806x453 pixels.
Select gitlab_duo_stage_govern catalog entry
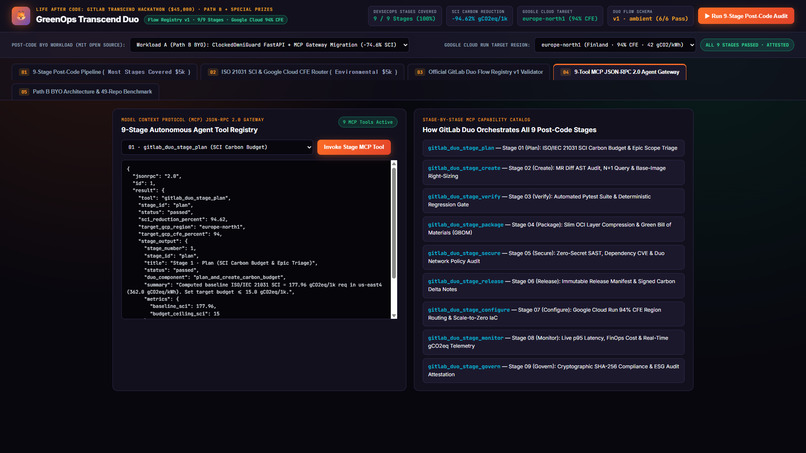click(x=553, y=370)
